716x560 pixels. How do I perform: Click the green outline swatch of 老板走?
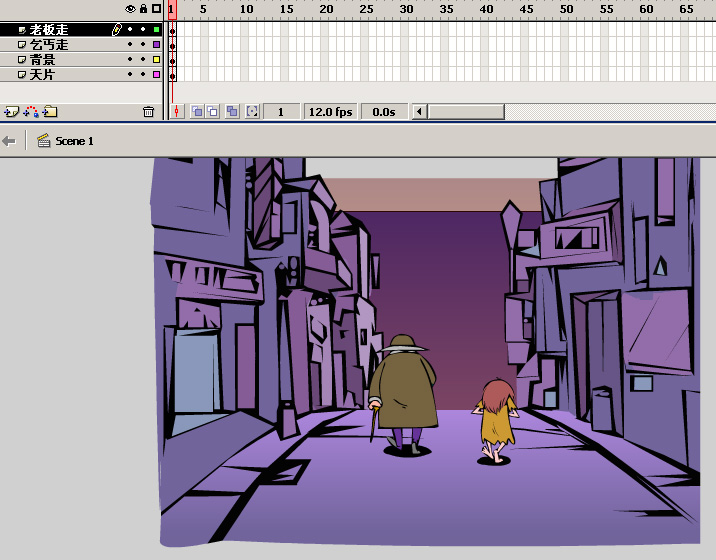[x=157, y=30]
